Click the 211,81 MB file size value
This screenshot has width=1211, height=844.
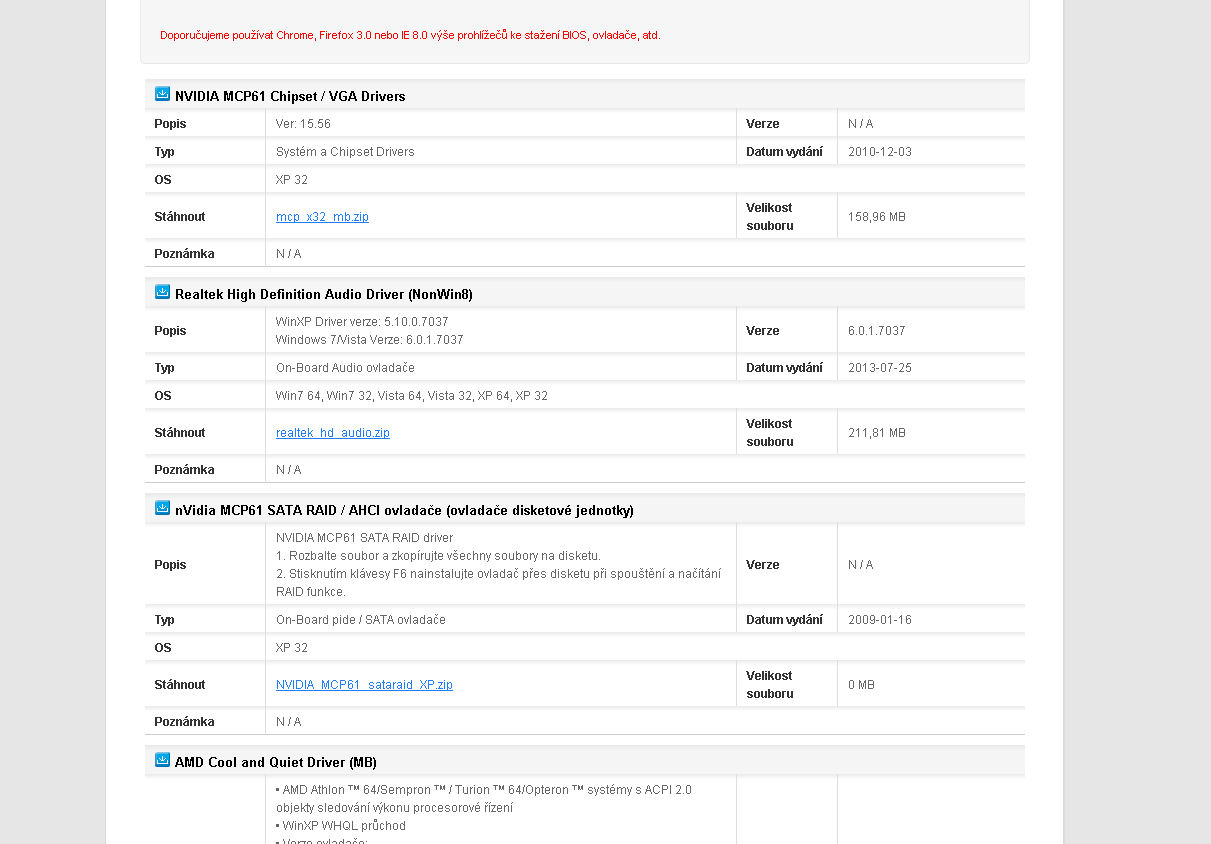pos(876,433)
